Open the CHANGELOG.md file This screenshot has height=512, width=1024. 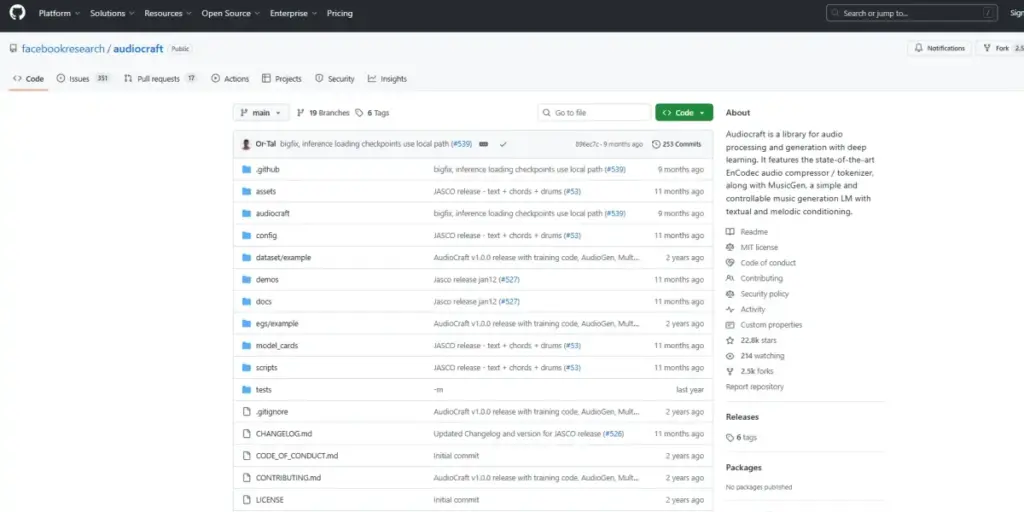click(x=284, y=434)
